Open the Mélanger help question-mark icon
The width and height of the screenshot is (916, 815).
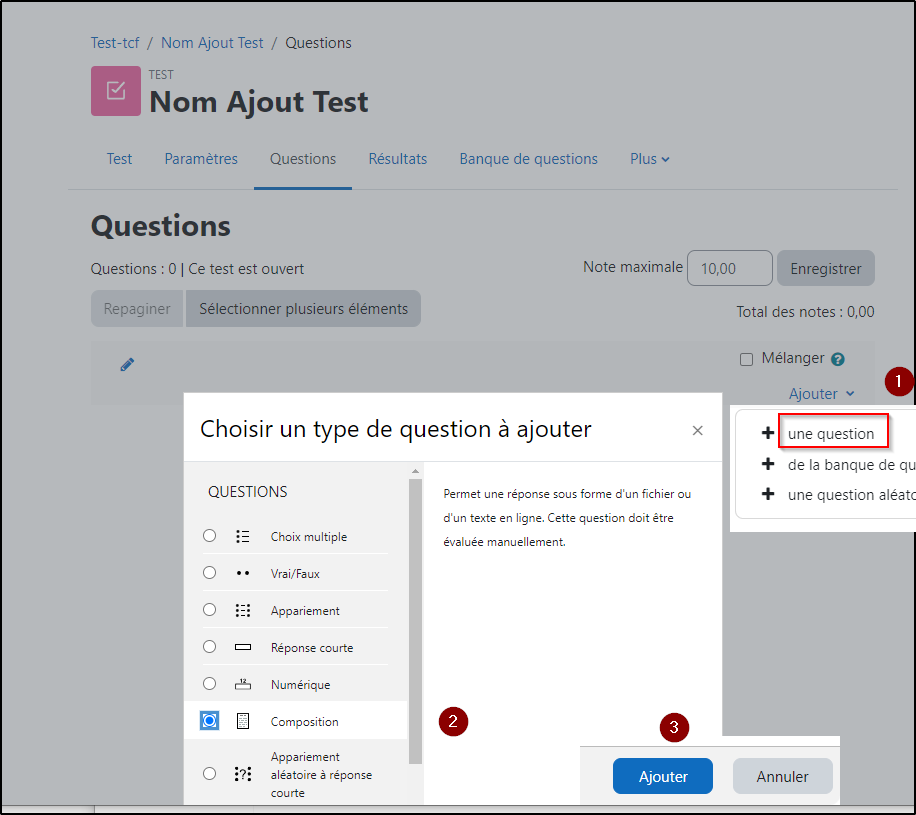[x=838, y=359]
